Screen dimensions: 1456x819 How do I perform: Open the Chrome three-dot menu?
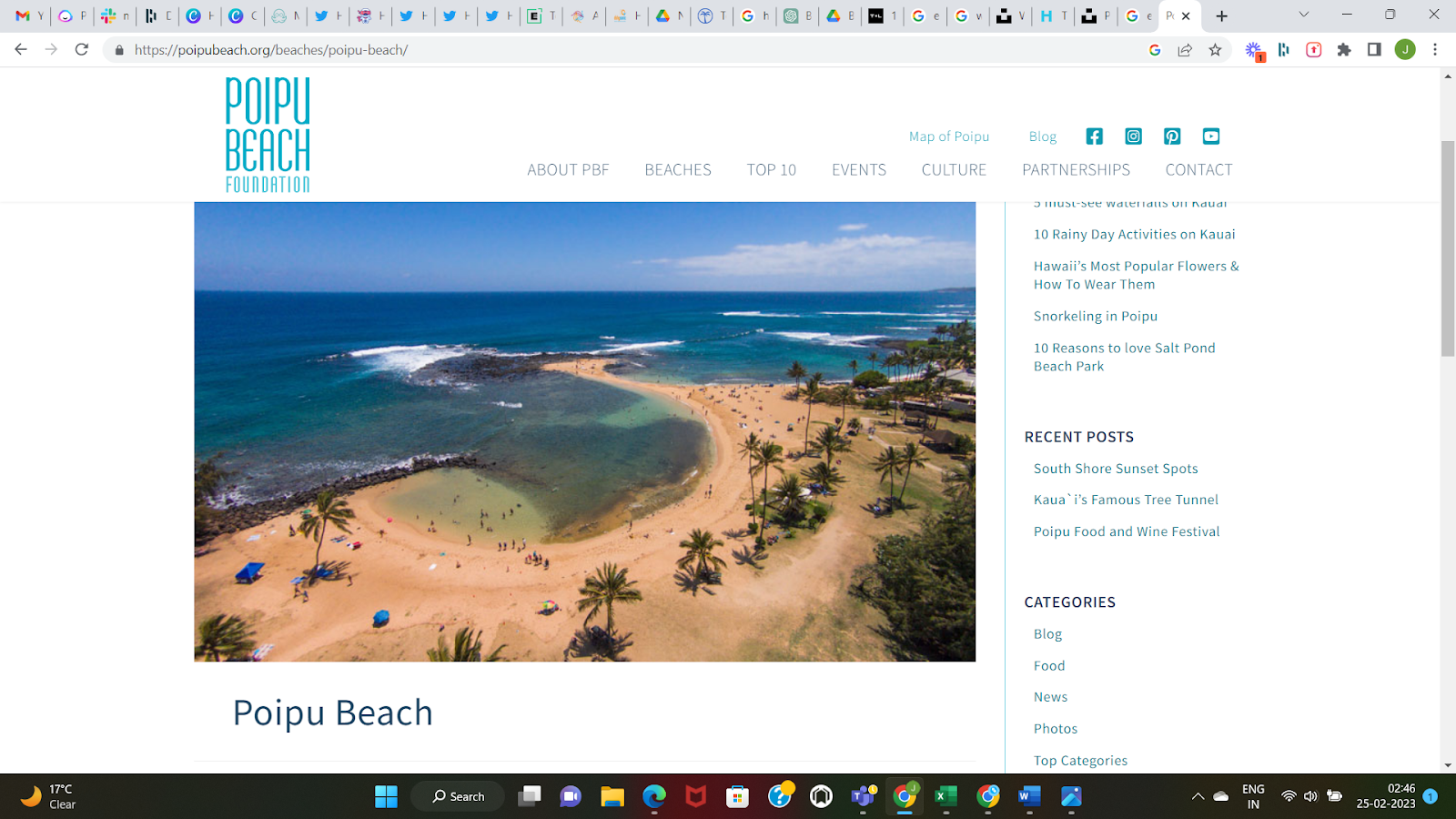click(x=1435, y=50)
